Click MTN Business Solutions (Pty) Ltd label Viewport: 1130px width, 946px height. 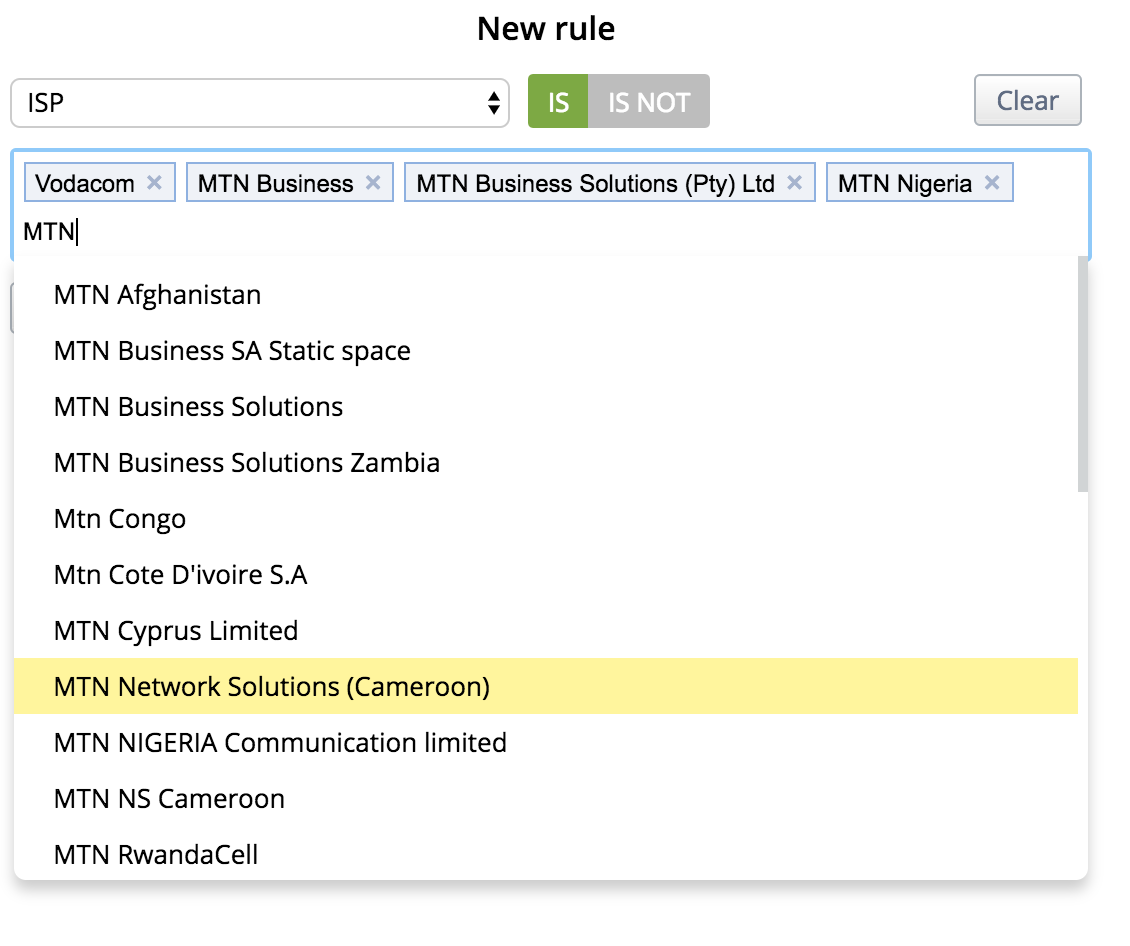click(595, 184)
